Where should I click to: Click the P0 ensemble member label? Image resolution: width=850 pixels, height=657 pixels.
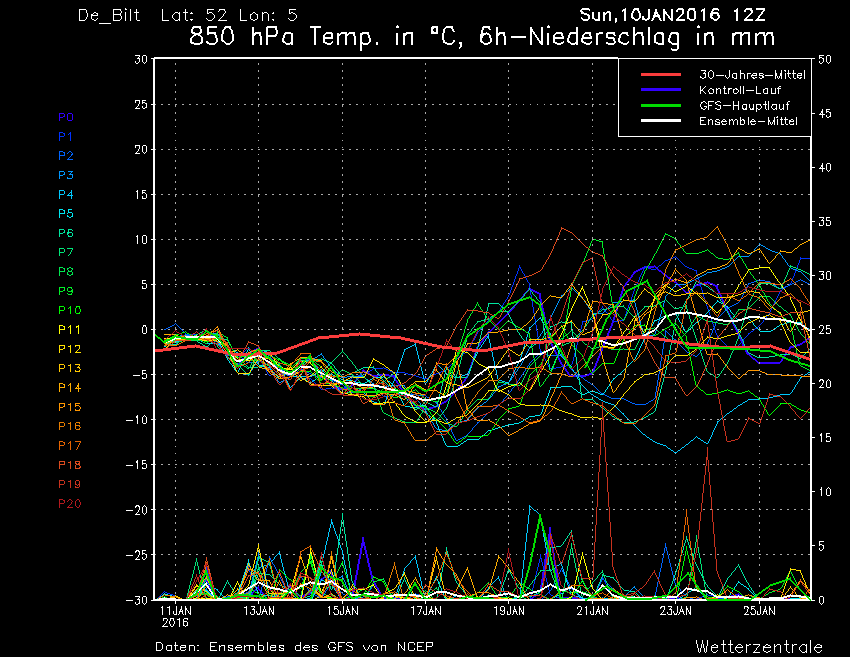(x=66, y=117)
